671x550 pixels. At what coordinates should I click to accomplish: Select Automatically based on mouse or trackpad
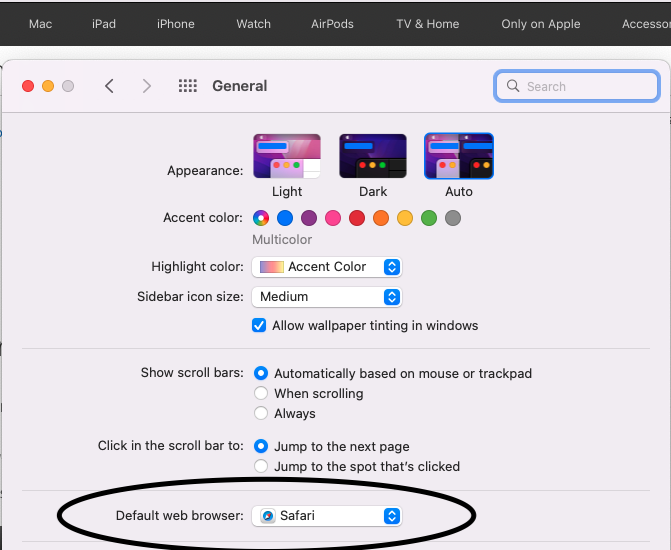(x=261, y=373)
